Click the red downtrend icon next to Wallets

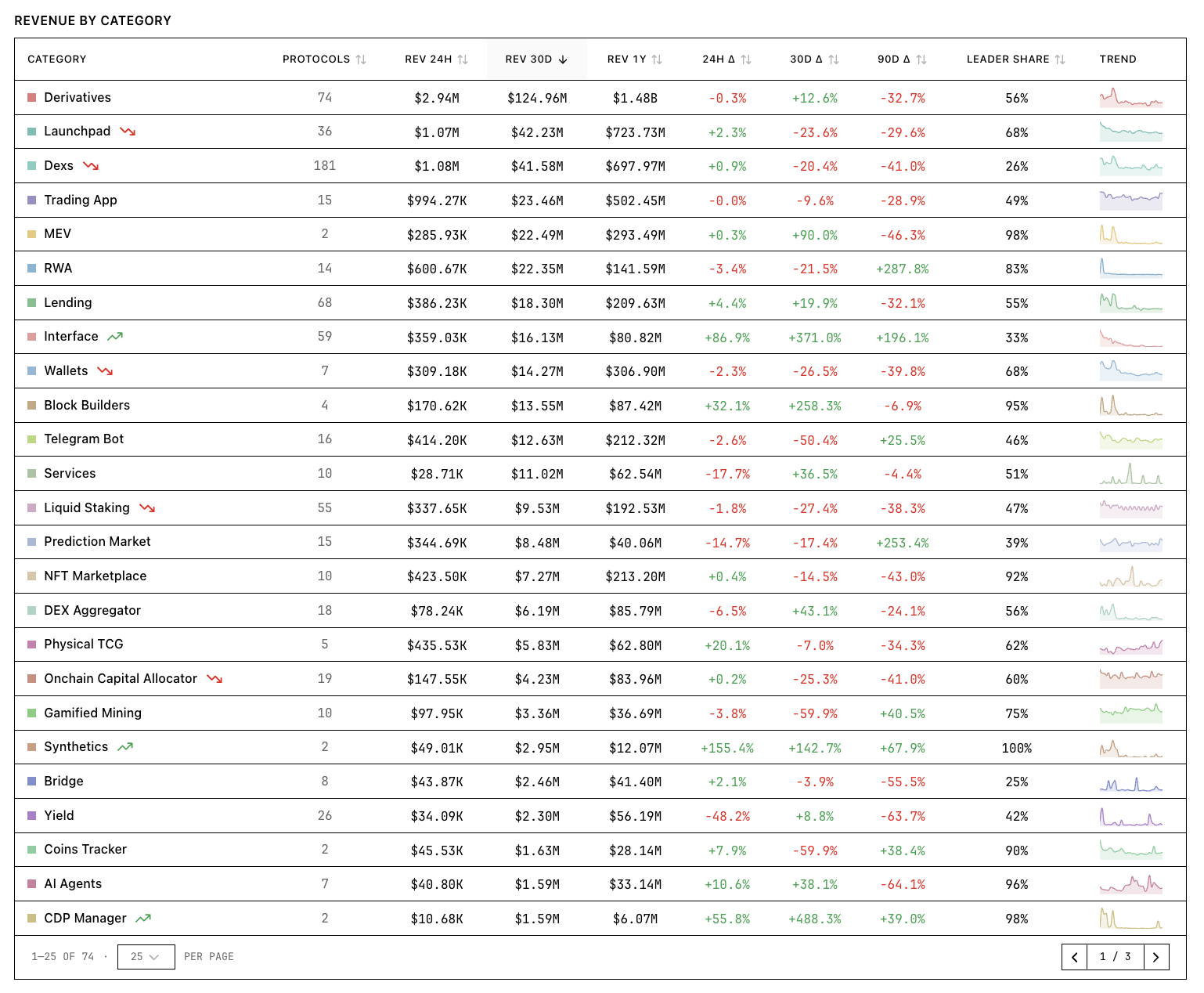[106, 371]
